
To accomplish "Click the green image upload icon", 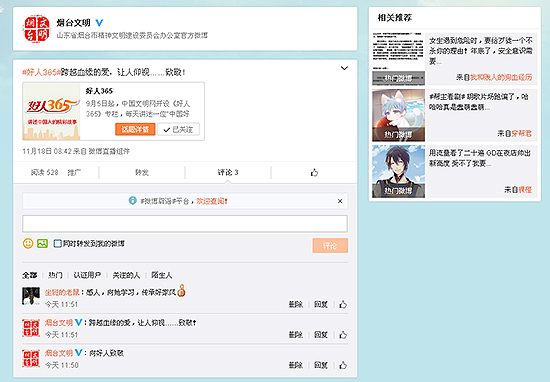I will (42, 243).
